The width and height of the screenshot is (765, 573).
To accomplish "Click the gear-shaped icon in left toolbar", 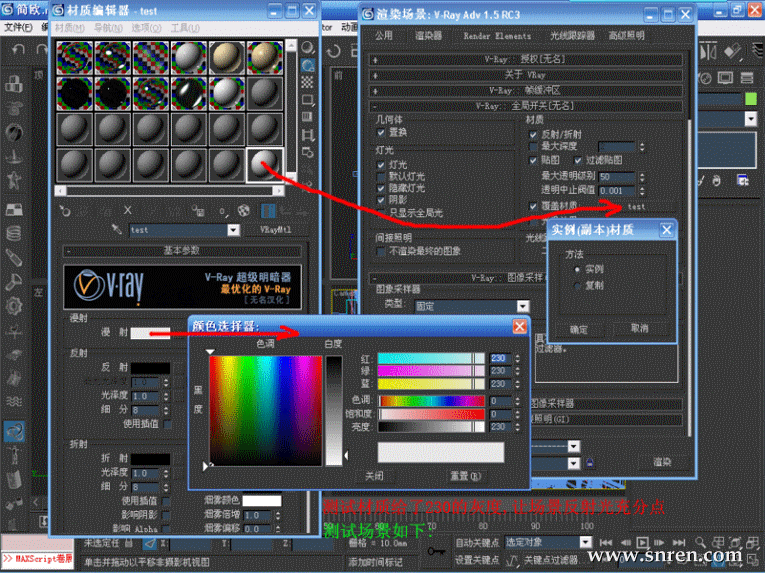I will (x=14, y=307).
